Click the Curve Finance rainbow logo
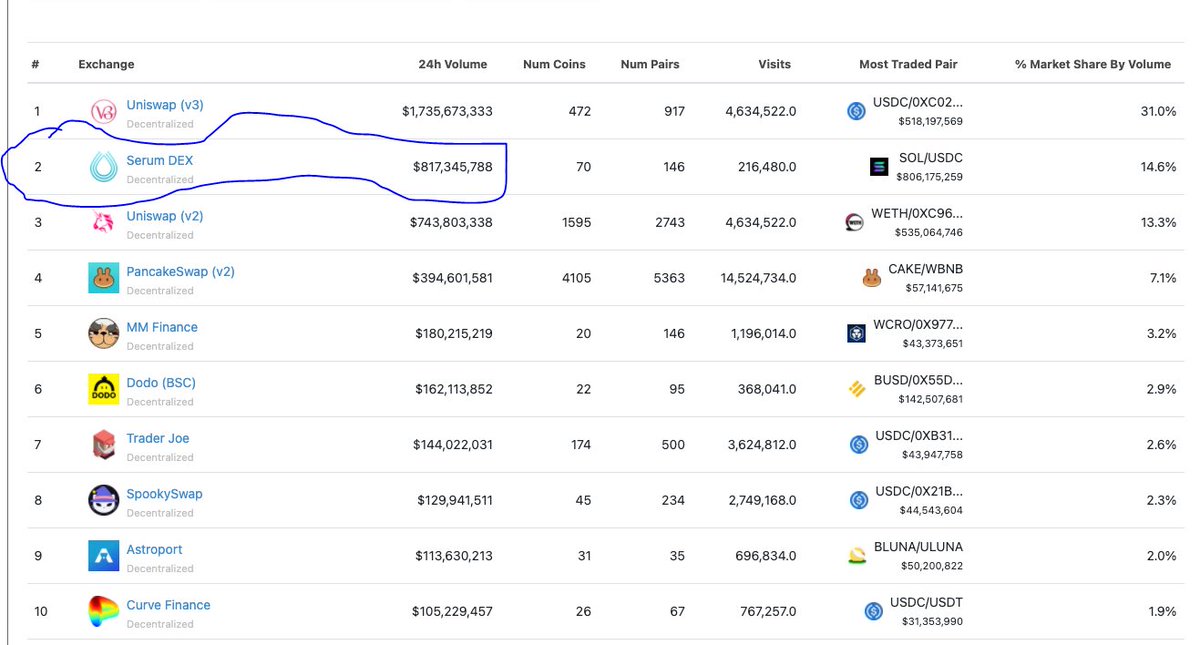The image size is (1200, 645). (x=104, y=611)
